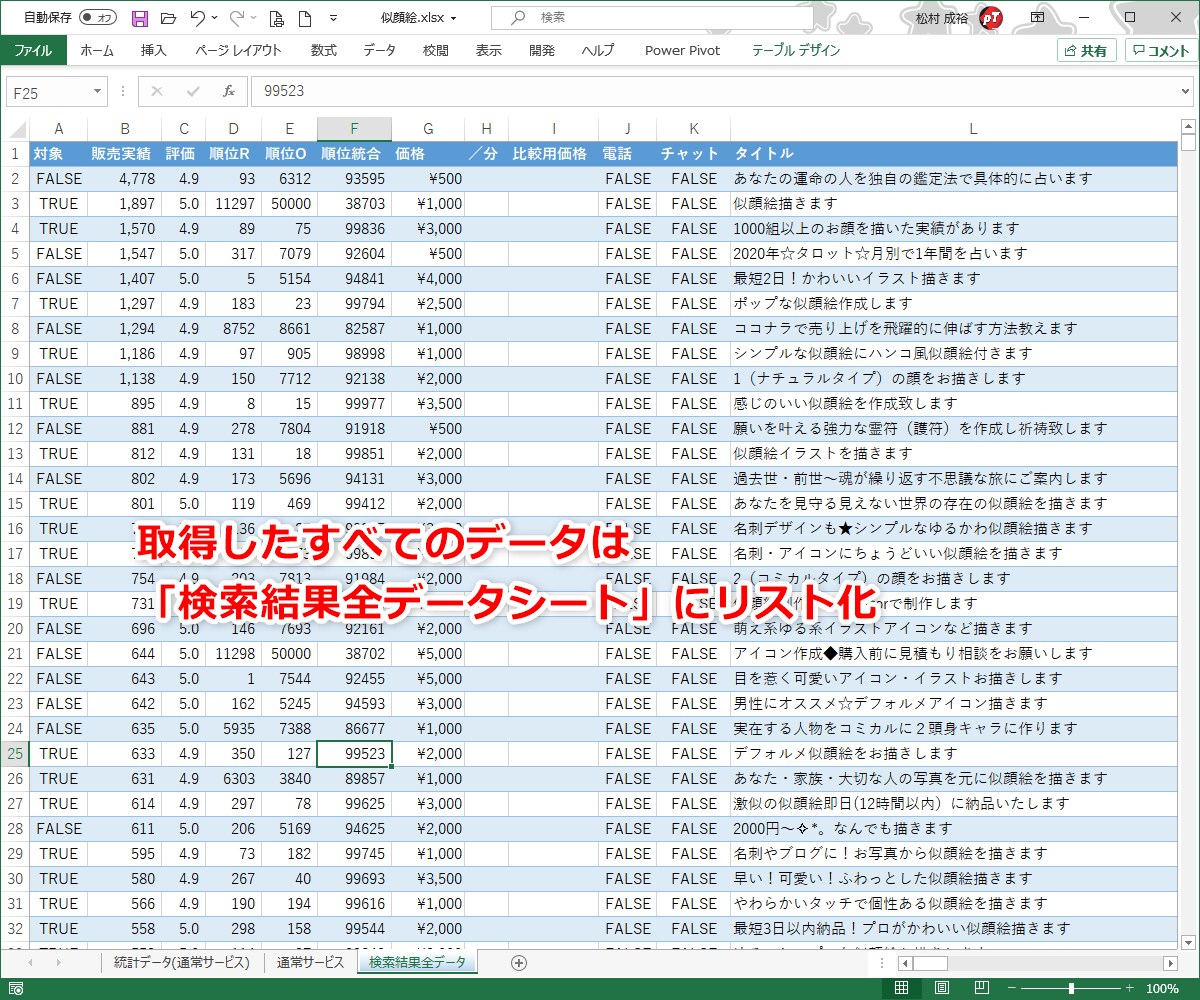The image size is (1200, 1000).
Task: Switch to Page Break Preview icon
Action: click(981, 988)
